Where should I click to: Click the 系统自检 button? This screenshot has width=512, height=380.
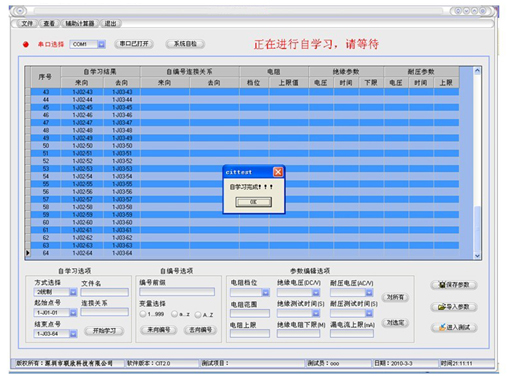pos(185,44)
